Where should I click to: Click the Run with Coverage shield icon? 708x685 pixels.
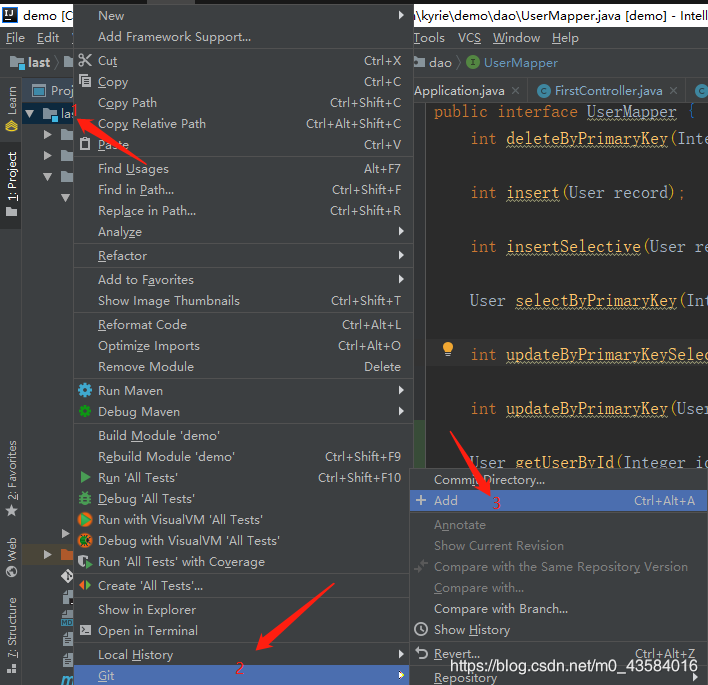(x=85, y=561)
